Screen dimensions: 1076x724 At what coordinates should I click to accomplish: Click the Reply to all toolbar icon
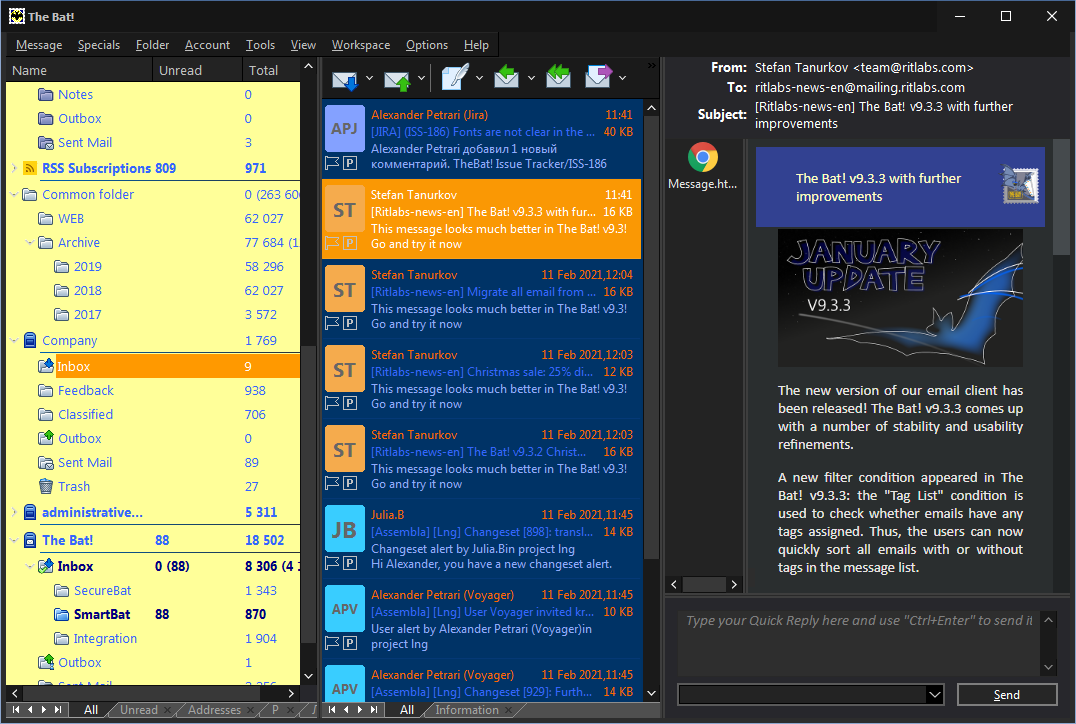click(559, 77)
